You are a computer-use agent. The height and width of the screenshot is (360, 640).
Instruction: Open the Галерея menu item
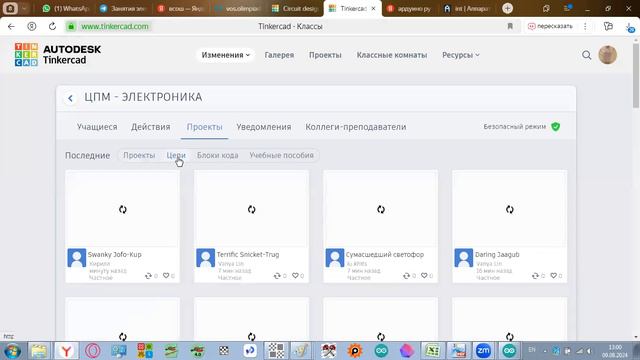pos(279,55)
